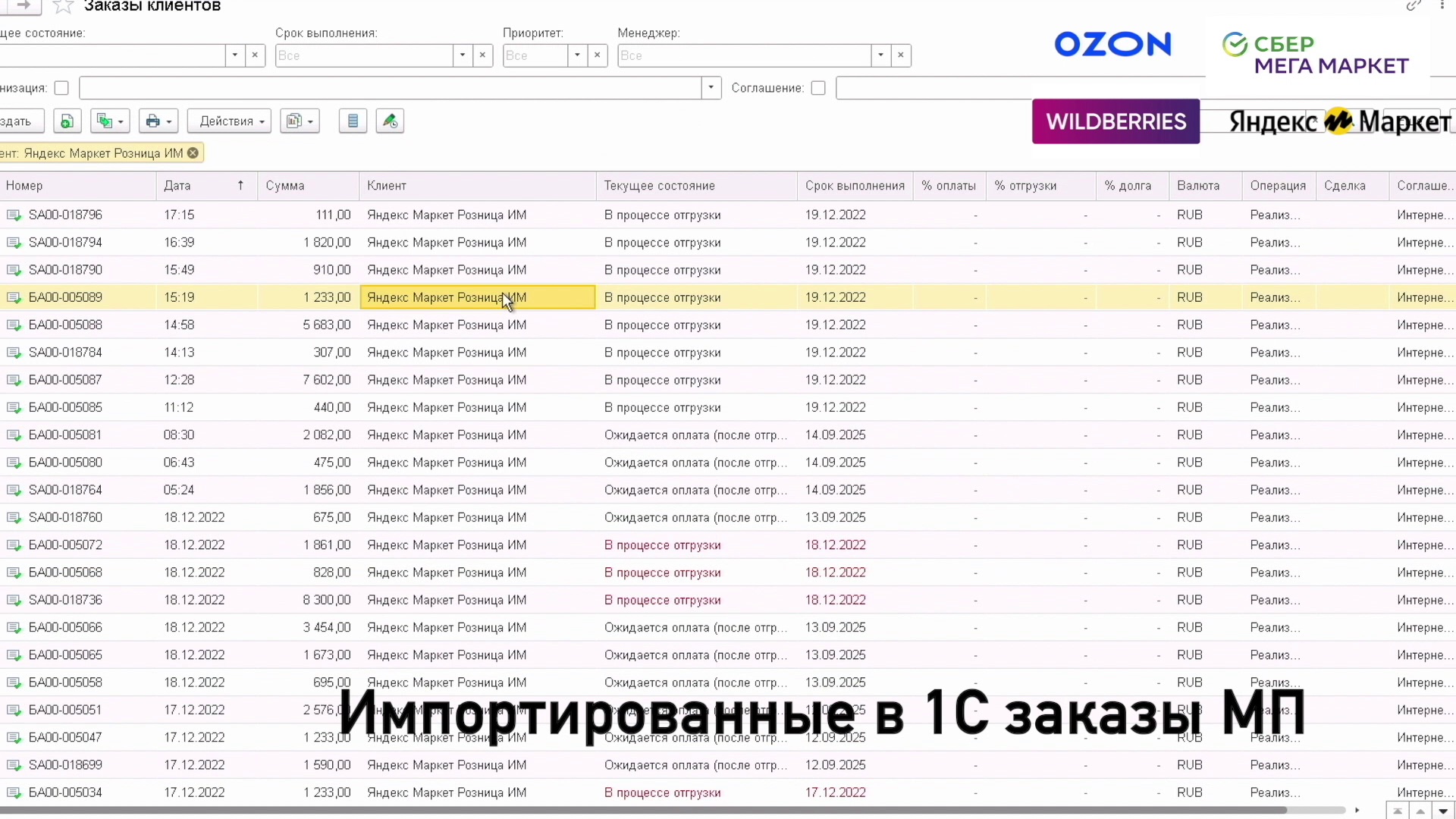Clear the Срок выполнения filter
1456x819 pixels.
click(482, 55)
